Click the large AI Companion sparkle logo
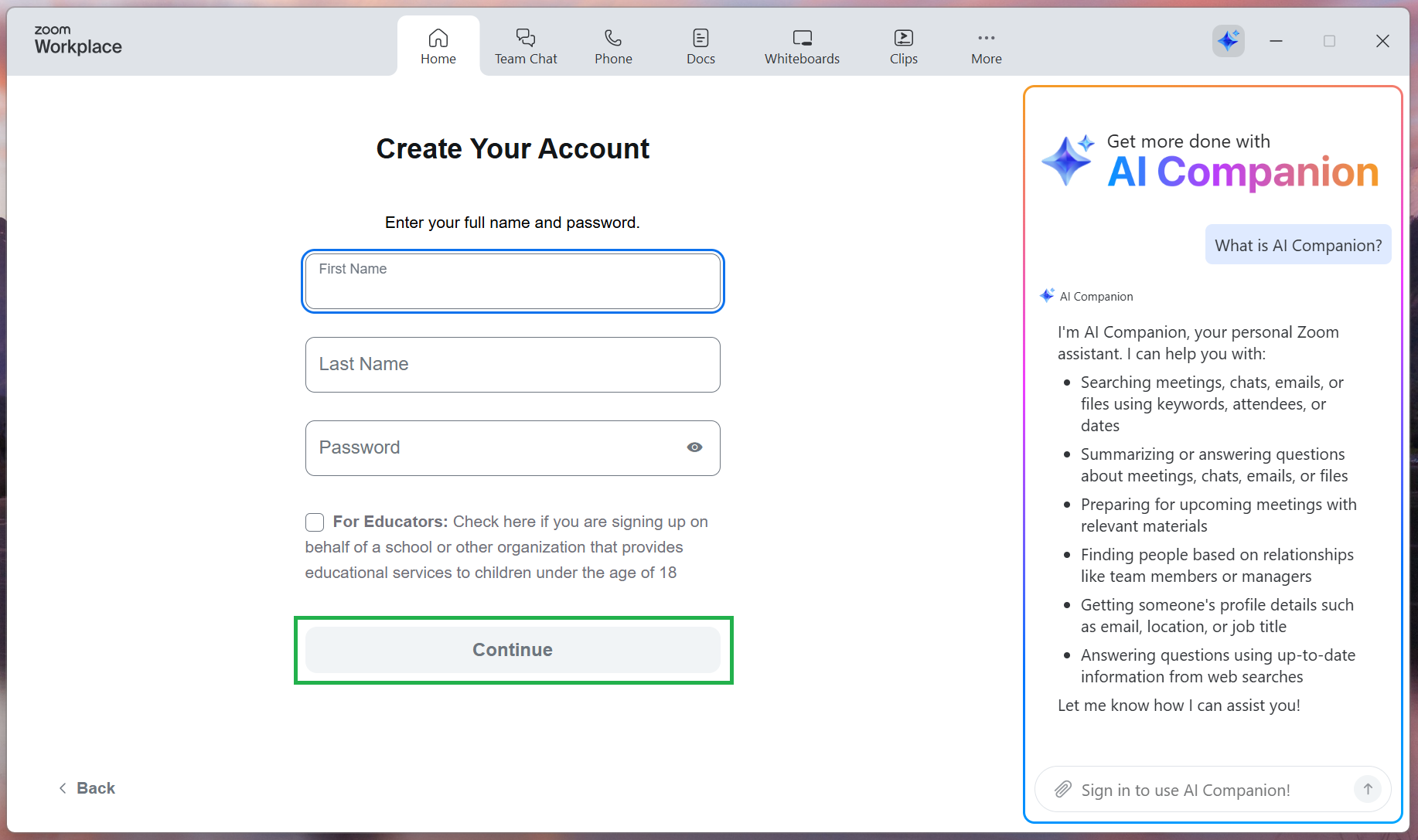The image size is (1418, 840). tap(1068, 160)
